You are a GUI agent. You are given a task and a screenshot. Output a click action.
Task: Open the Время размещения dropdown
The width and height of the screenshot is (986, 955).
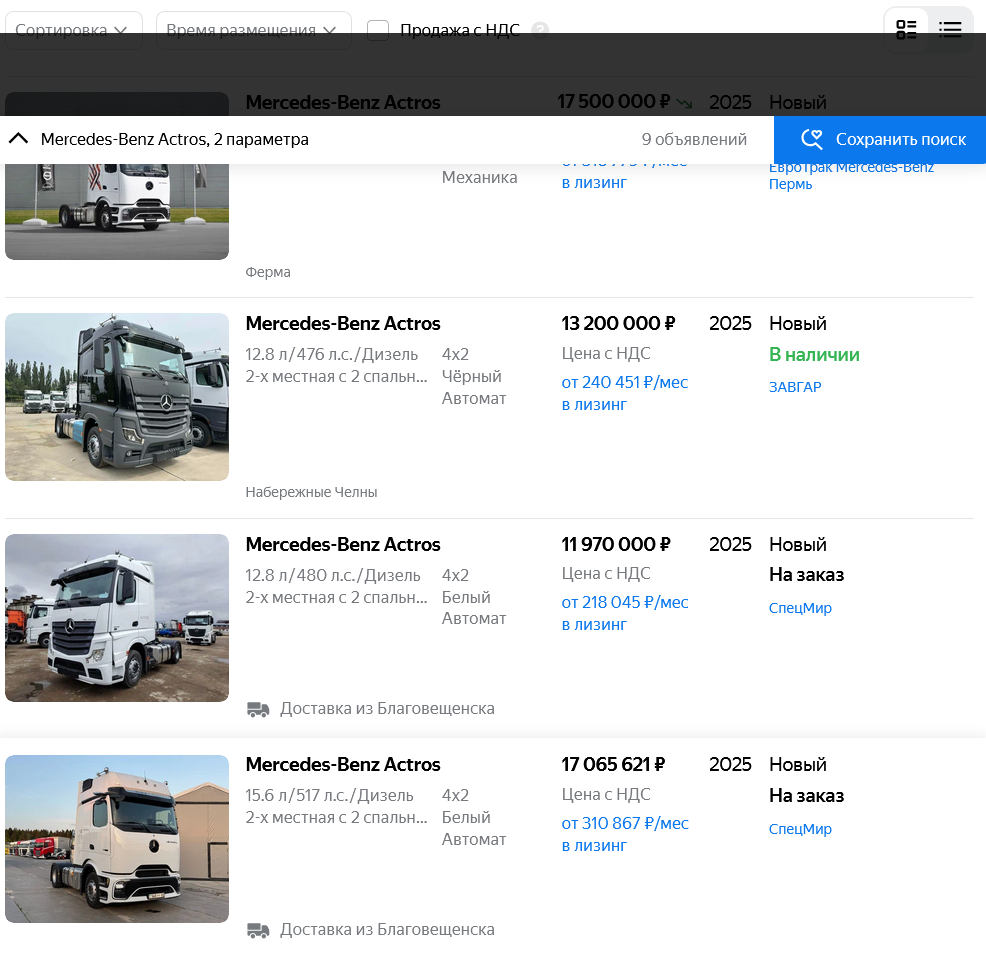click(253, 30)
